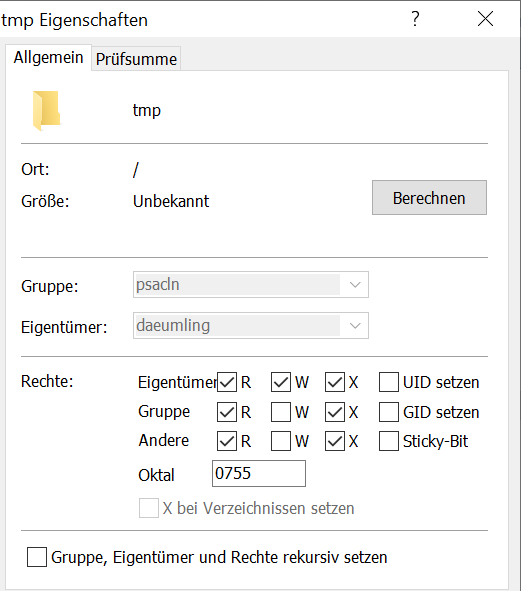Select the Allgemein tab
This screenshot has width=521, height=591.
[x=49, y=58]
